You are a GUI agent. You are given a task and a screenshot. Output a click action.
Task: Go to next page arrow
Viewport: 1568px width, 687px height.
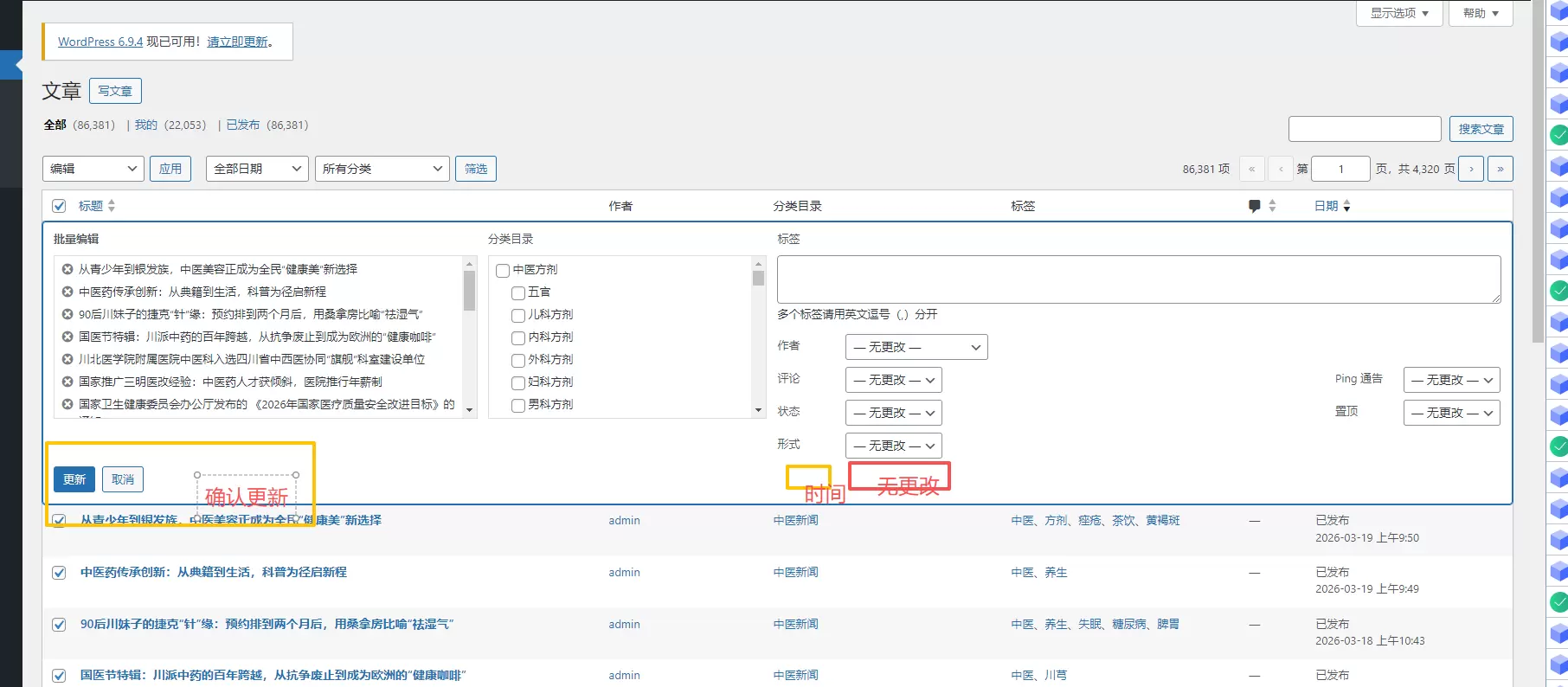point(1471,169)
